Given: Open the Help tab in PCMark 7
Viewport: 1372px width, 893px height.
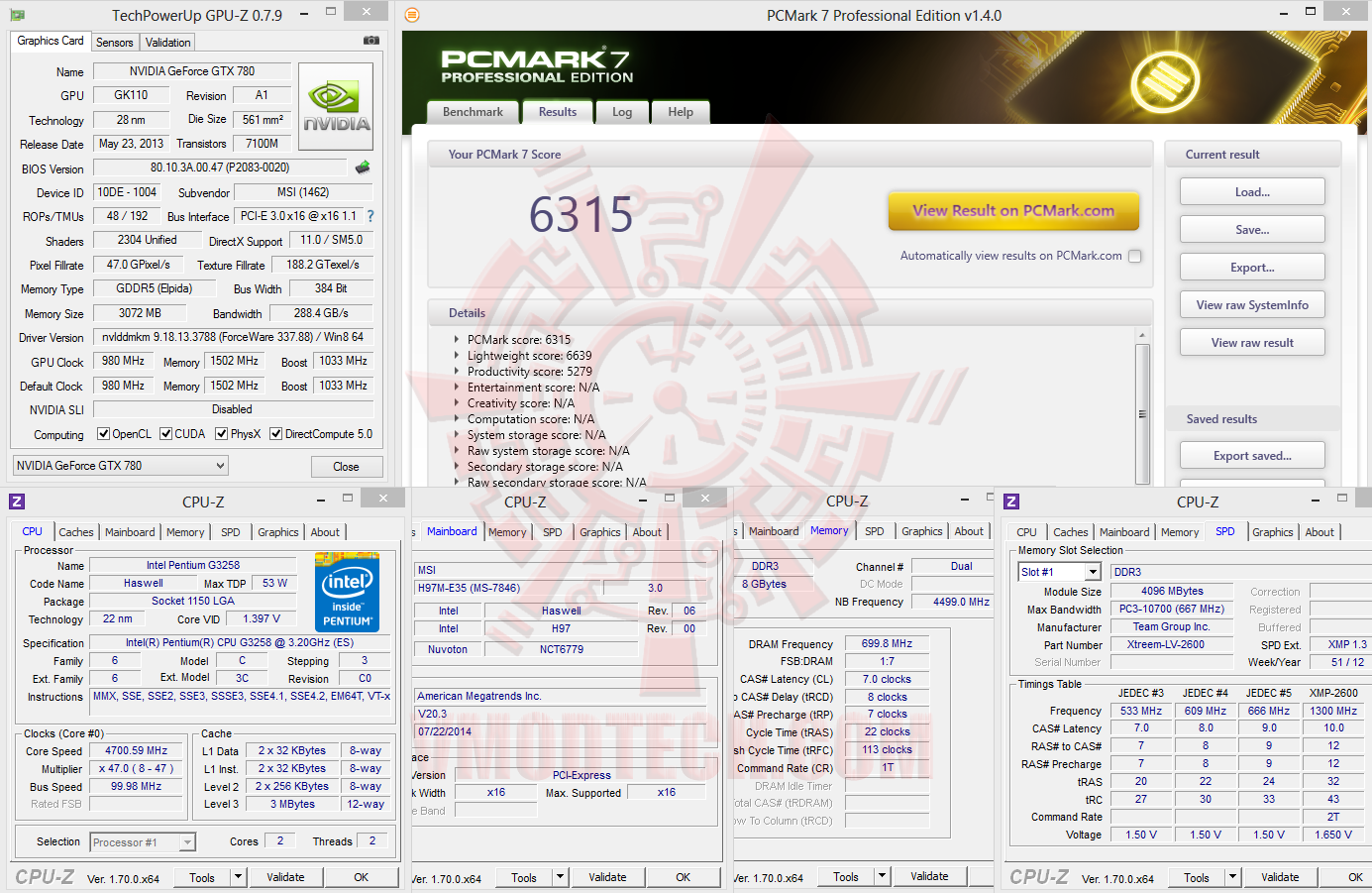Looking at the screenshot, I should (x=681, y=112).
